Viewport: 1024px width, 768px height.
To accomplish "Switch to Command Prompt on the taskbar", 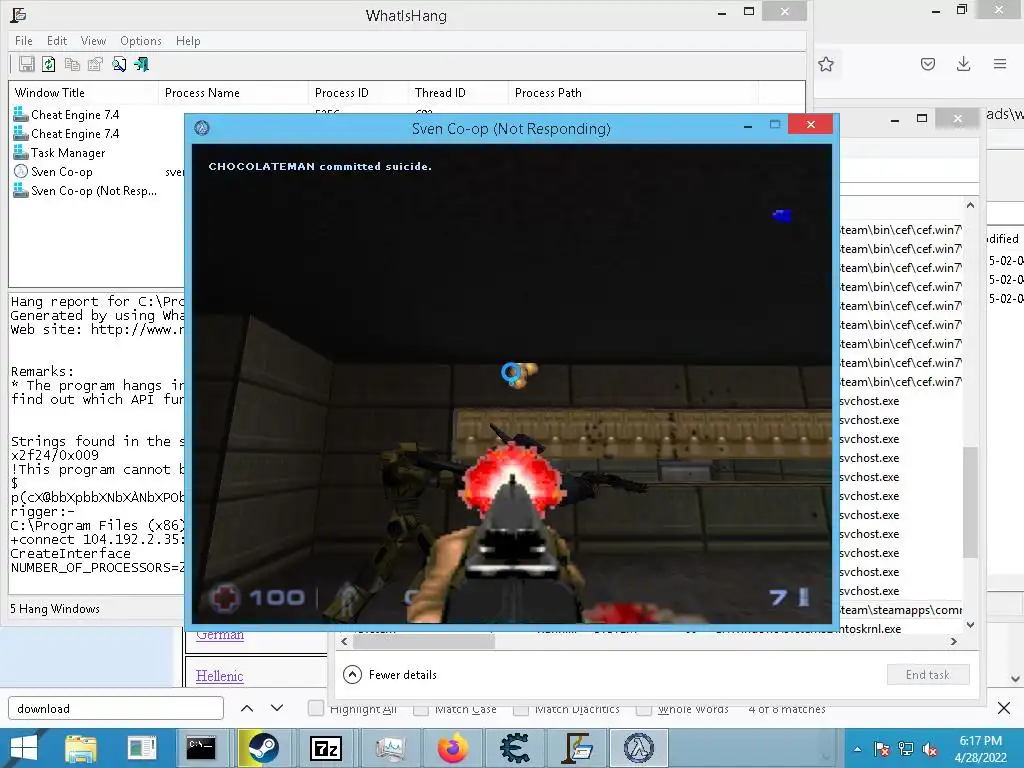I will coord(200,748).
